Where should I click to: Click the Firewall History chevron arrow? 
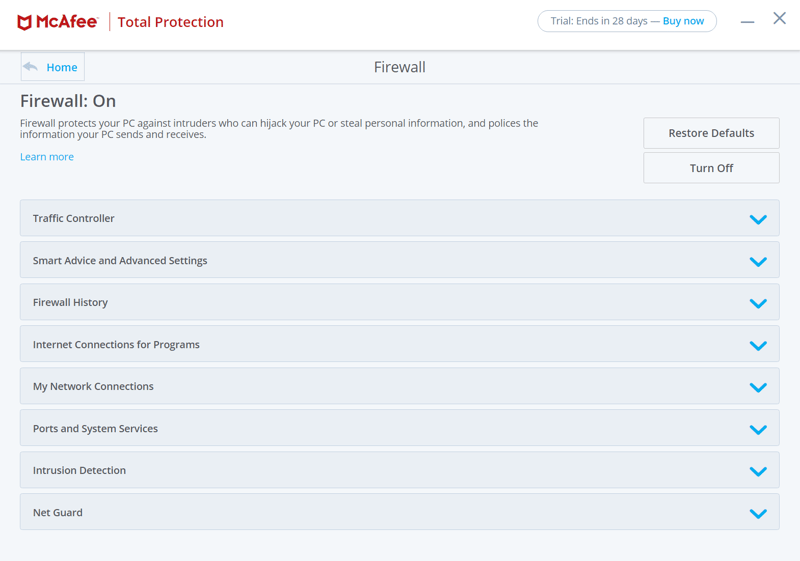coord(758,303)
